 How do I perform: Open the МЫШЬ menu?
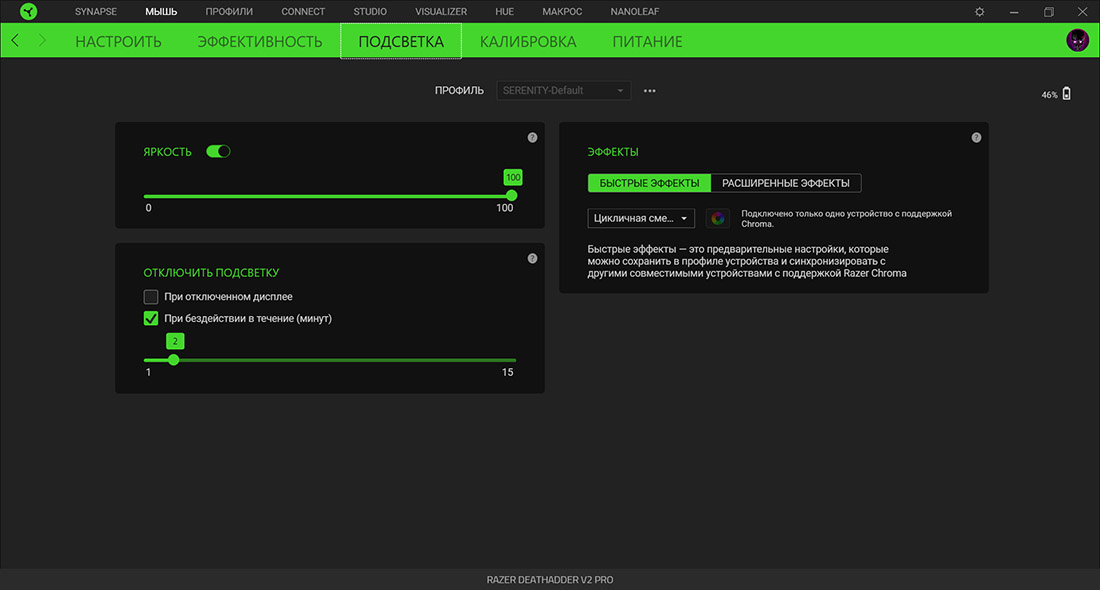pyautogui.click(x=161, y=11)
